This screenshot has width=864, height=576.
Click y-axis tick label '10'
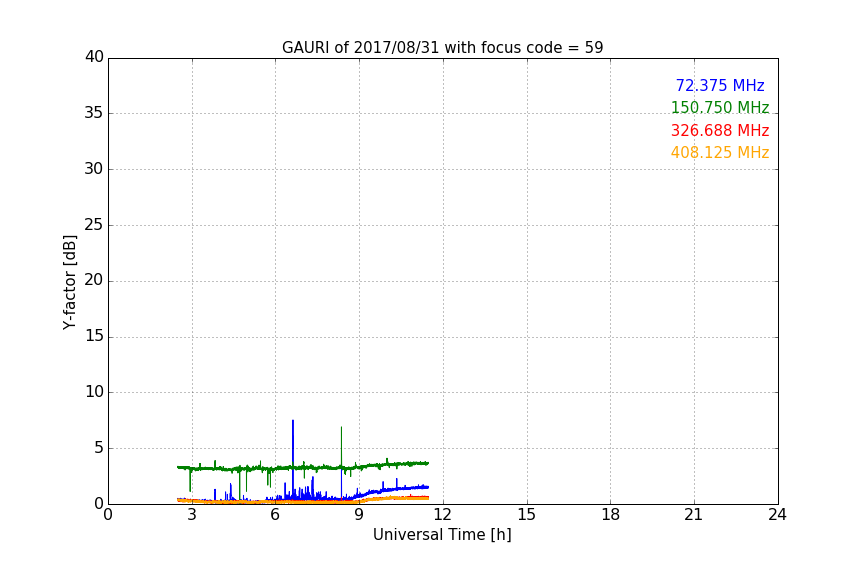click(x=94, y=392)
